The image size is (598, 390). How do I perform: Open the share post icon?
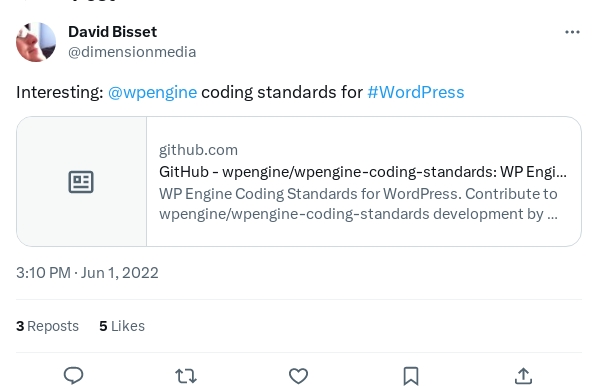point(523,376)
